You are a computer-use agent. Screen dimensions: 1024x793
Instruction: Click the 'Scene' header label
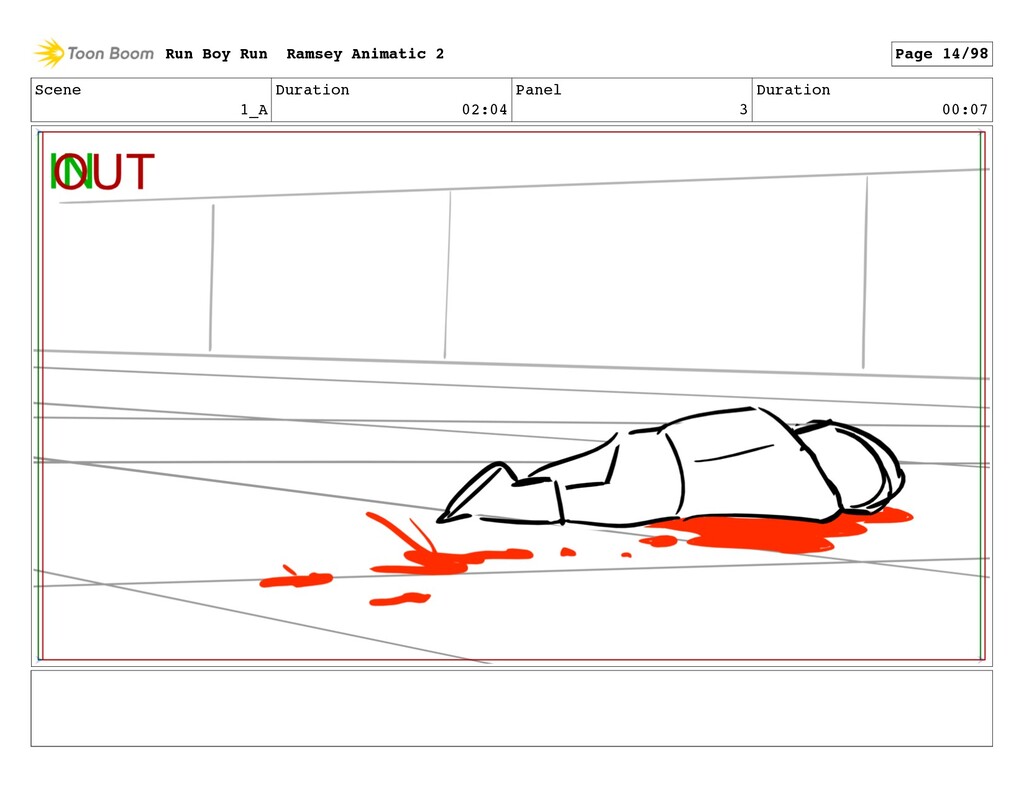click(58, 89)
